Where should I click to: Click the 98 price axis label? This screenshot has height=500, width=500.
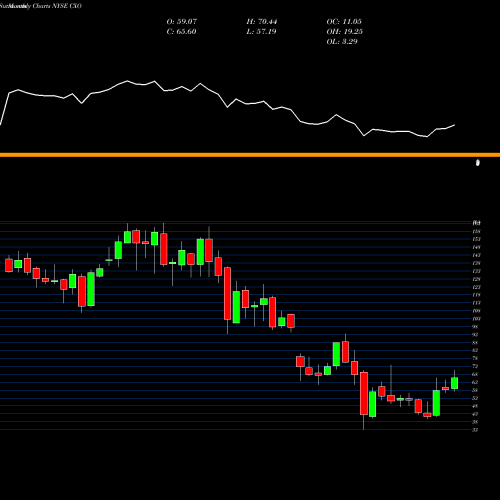pos(475,327)
